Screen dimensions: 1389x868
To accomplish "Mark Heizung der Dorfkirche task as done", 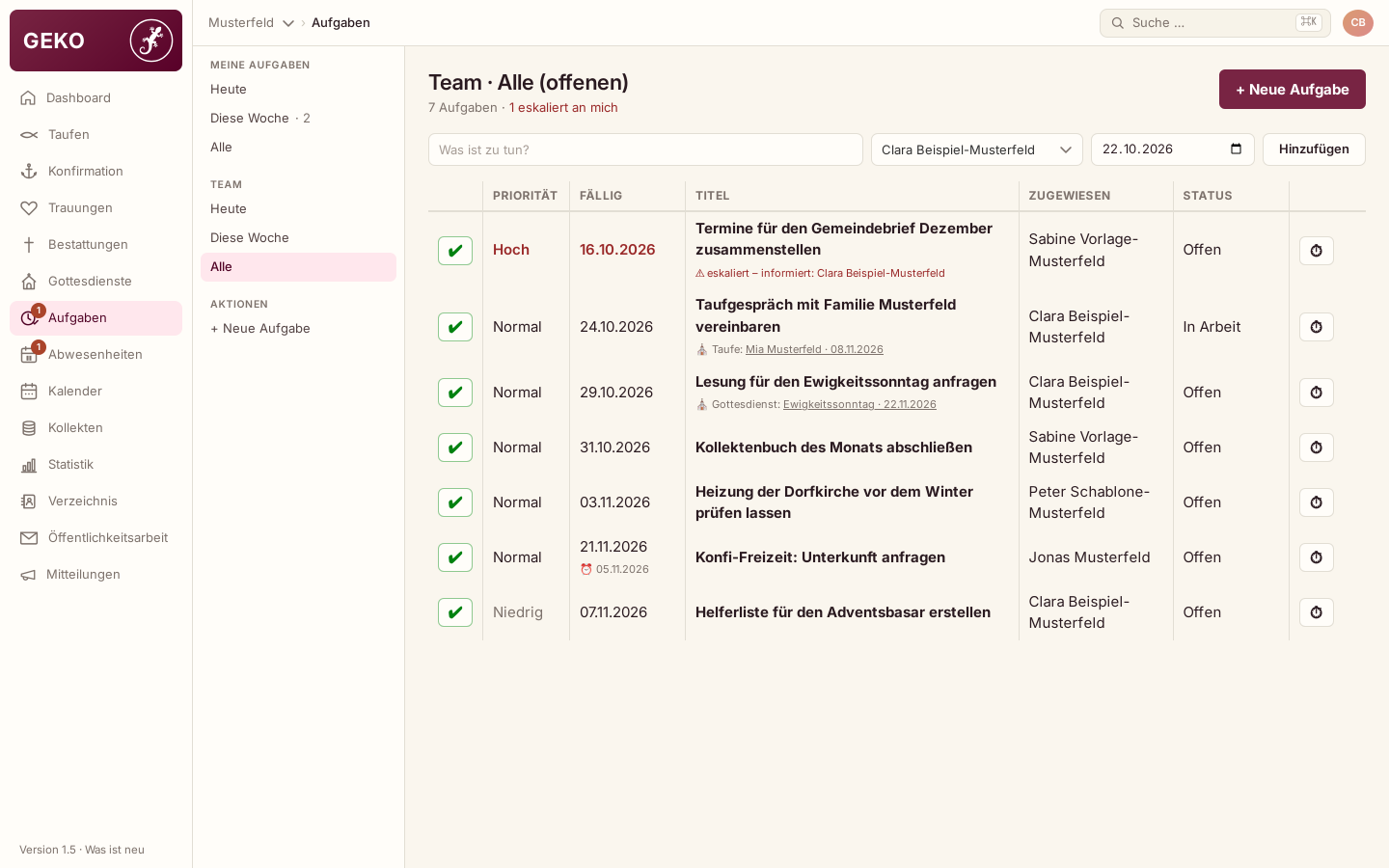I will (x=455, y=502).
